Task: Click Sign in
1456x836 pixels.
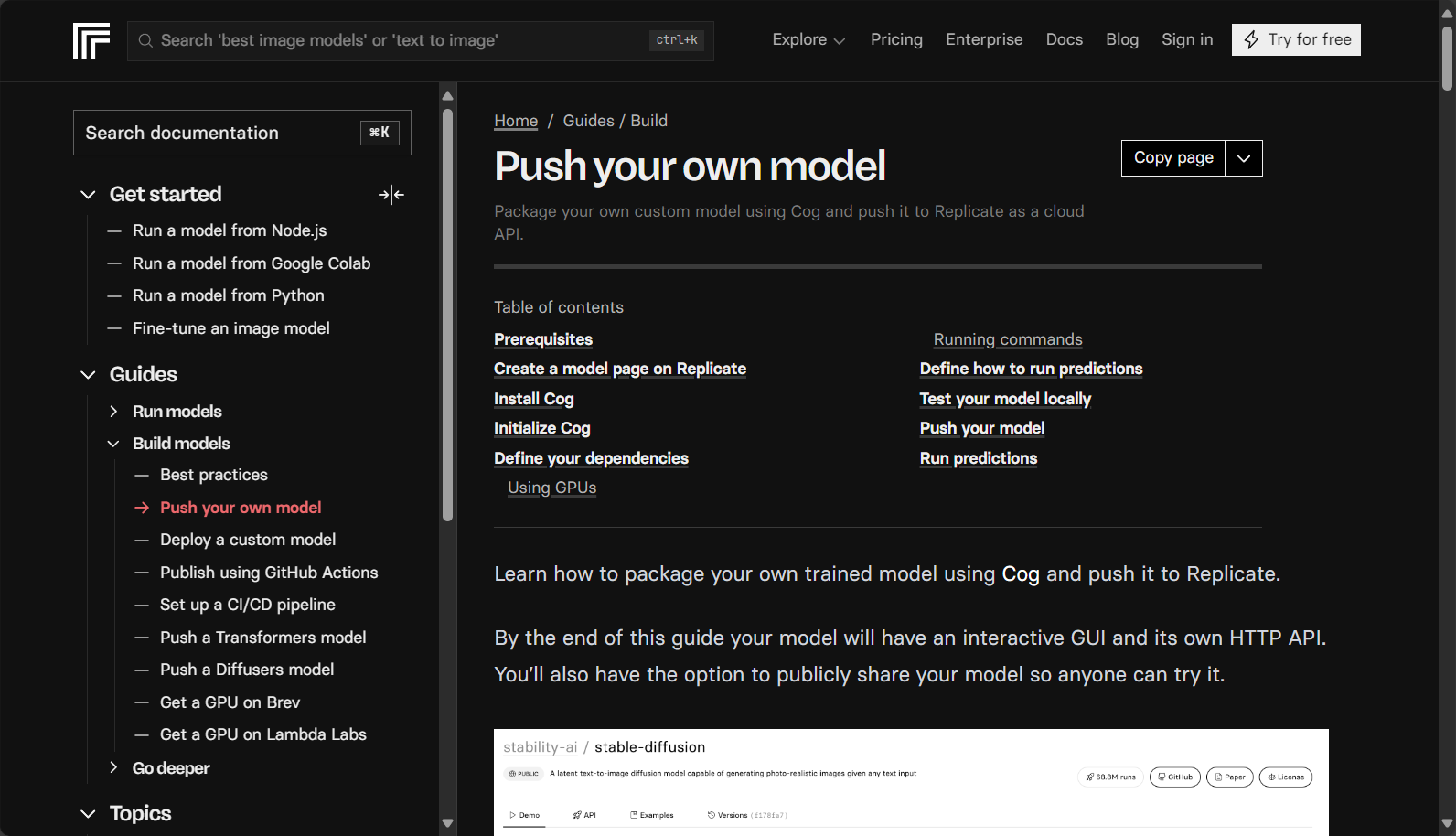Action: click(x=1187, y=39)
